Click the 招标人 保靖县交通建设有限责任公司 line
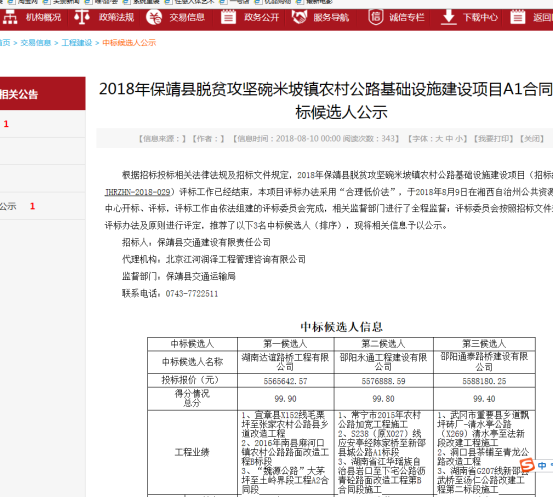 coord(196,242)
